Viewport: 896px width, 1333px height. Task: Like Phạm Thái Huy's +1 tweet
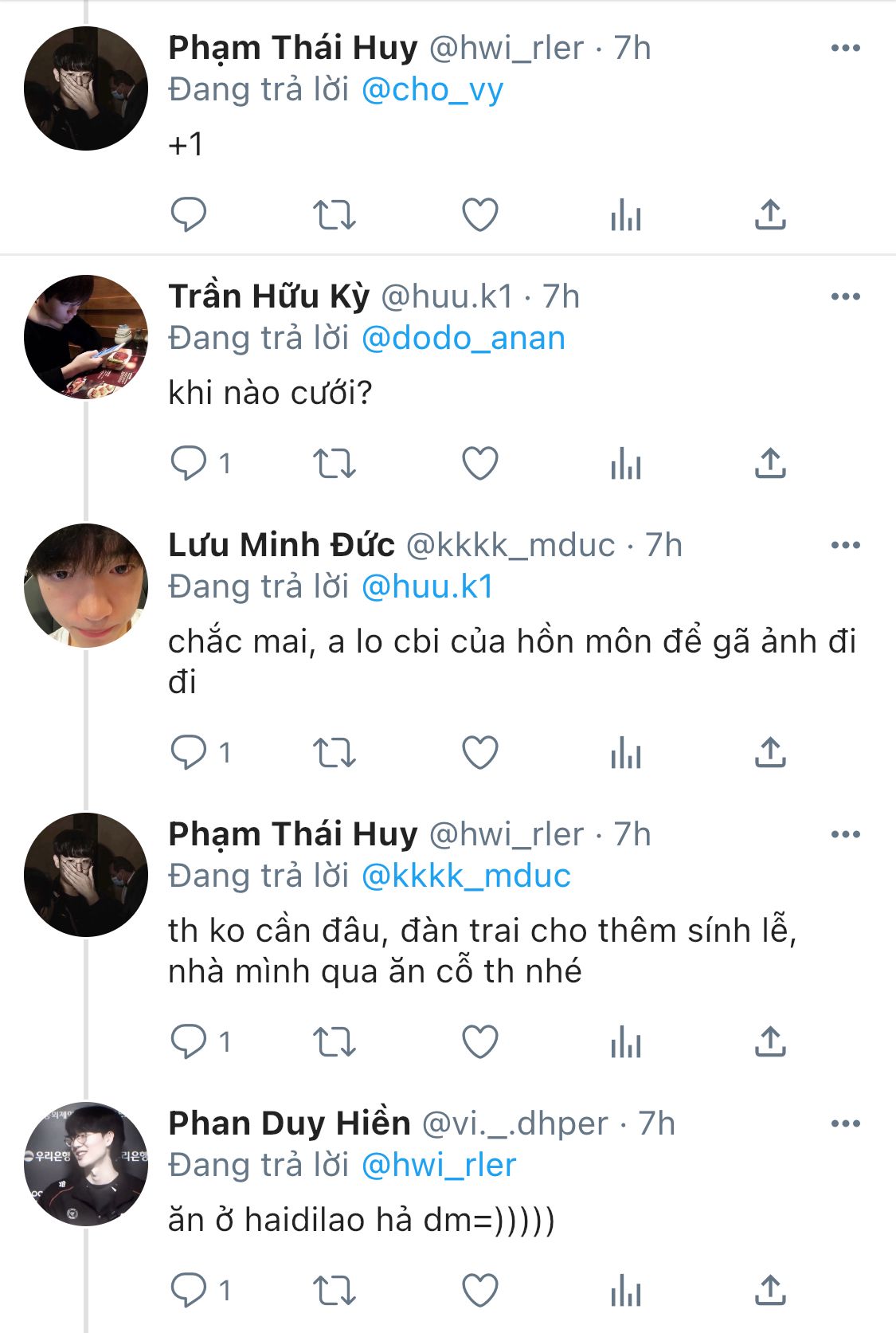click(x=480, y=215)
